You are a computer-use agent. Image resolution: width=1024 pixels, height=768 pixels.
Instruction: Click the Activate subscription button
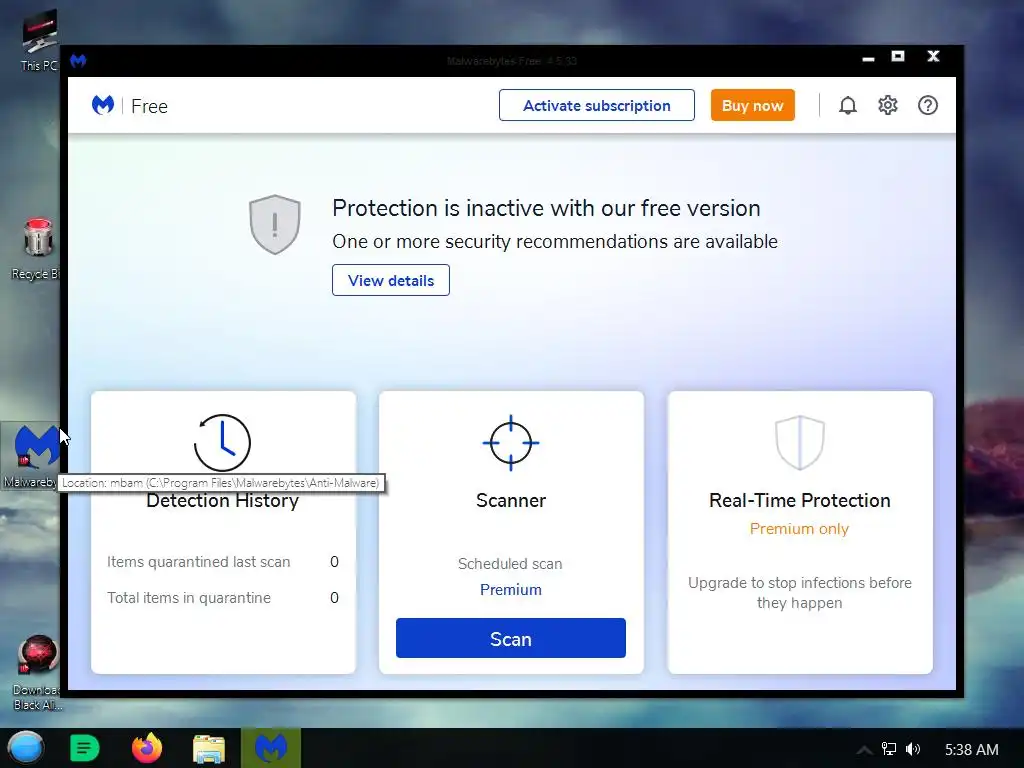pyautogui.click(x=597, y=105)
